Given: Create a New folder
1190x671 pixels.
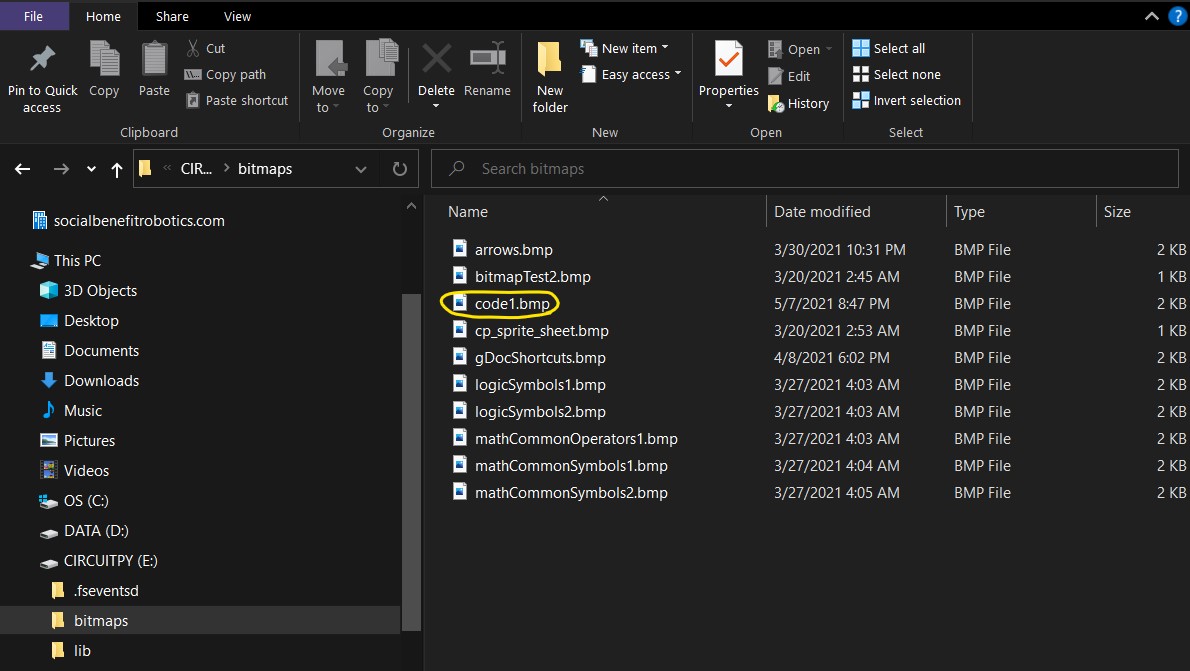Looking at the screenshot, I should coord(549,75).
